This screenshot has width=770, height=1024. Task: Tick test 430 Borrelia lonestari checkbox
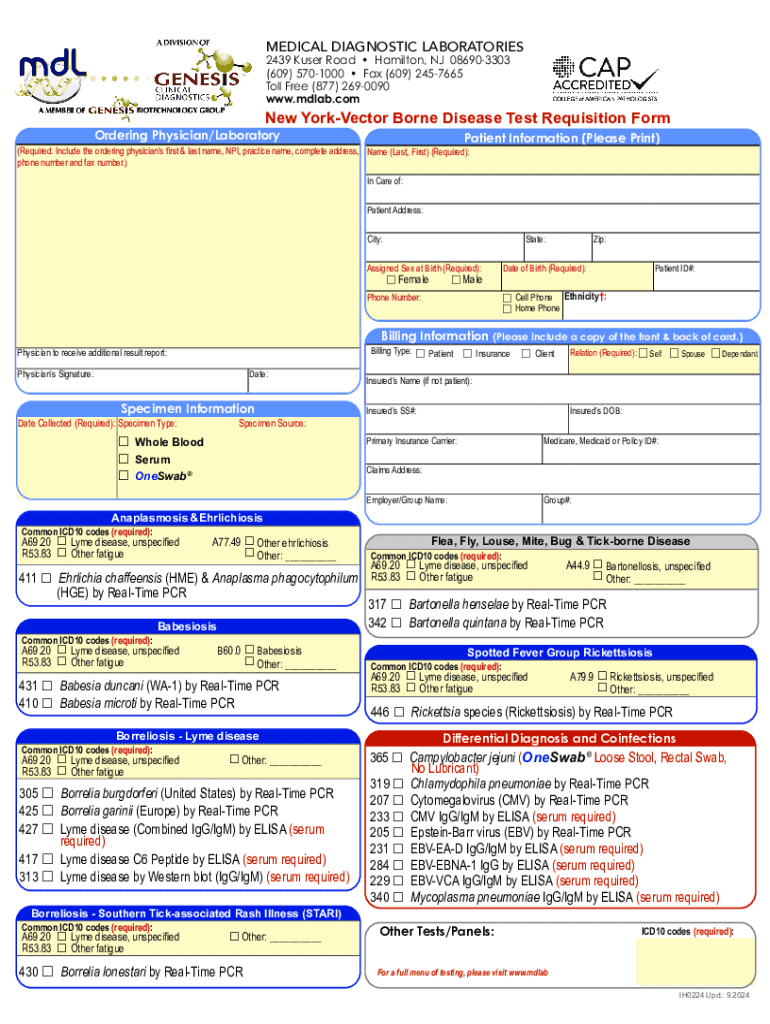(x=45, y=972)
